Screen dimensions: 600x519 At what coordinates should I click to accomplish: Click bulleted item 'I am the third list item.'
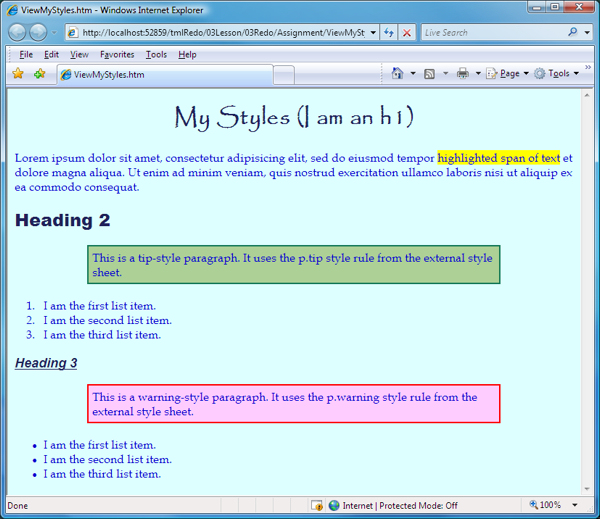coord(102,474)
